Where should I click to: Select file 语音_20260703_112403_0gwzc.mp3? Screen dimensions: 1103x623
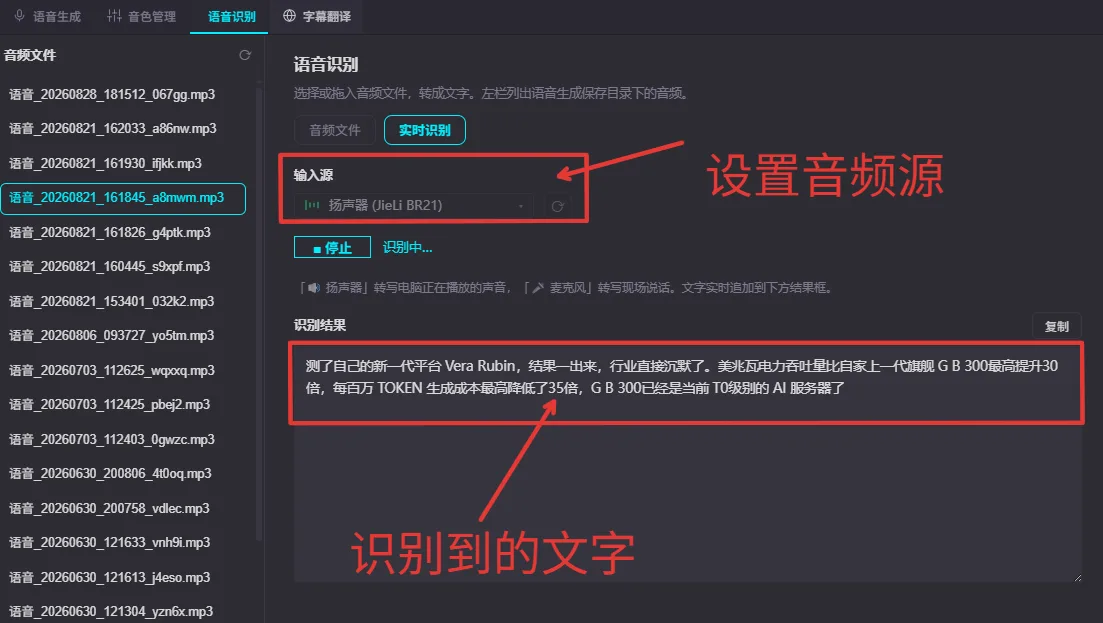tap(124, 439)
